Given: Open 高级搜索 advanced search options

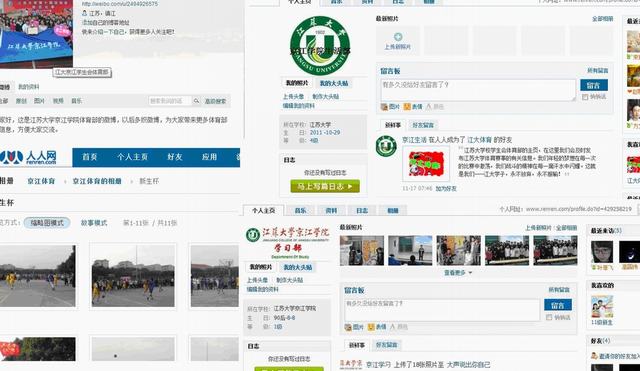Looking at the screenshot, I should (x=216, y=101).
